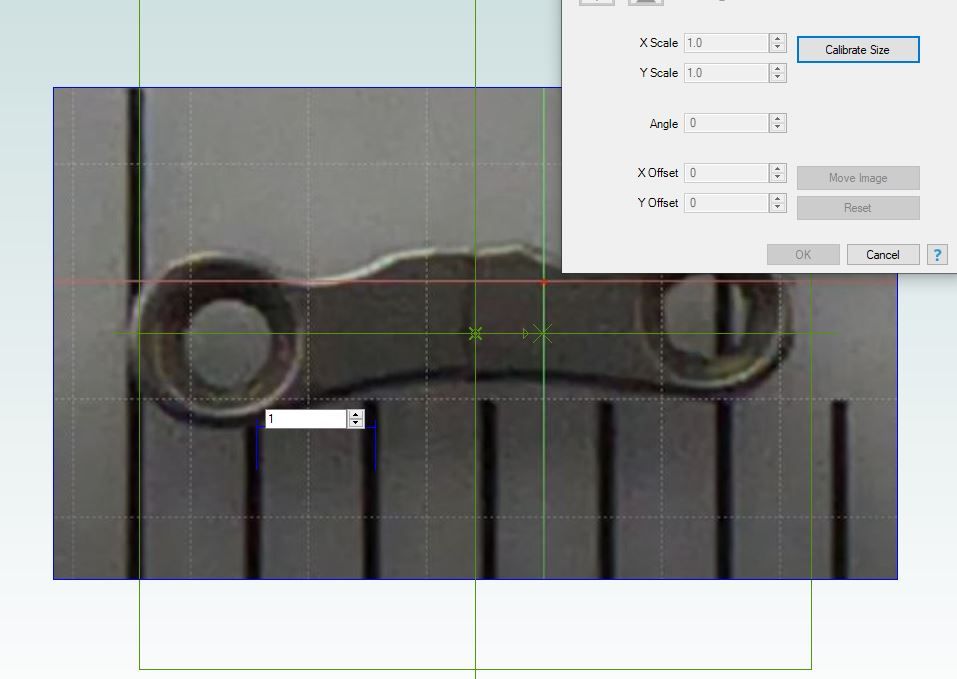This screenshot has width=957, height=679.
Task: Increase Y Scale with up arrow
Action: pos(777,68)
